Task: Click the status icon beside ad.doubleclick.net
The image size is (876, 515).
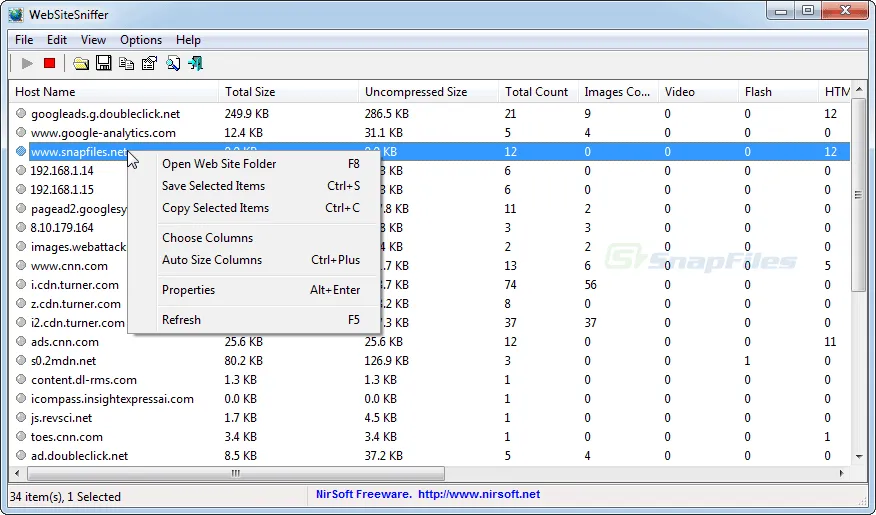Action: tap(21, 455)
